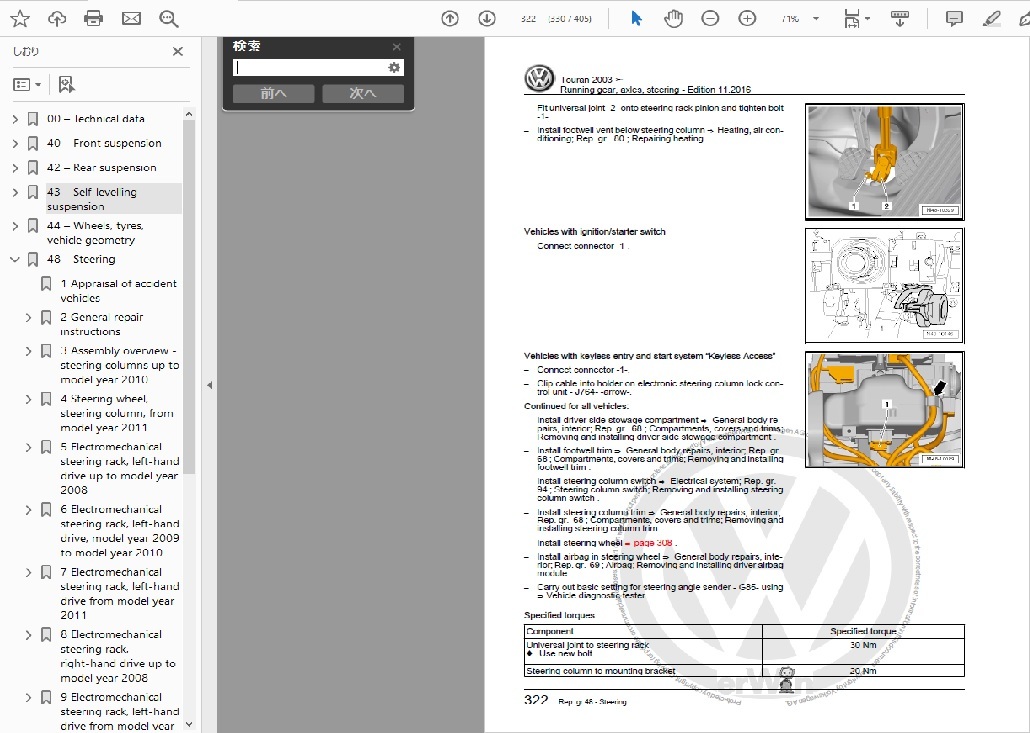Viewport: 1030px width, 733px height.
Task: Zoom out with the minus icon
Action: (x=710, y=19)
